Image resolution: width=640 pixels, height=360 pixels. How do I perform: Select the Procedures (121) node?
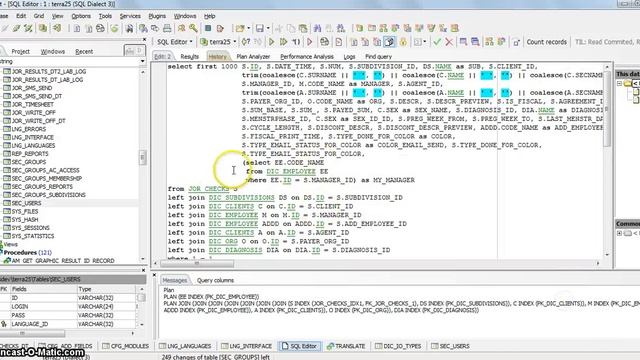pos(27,253)
